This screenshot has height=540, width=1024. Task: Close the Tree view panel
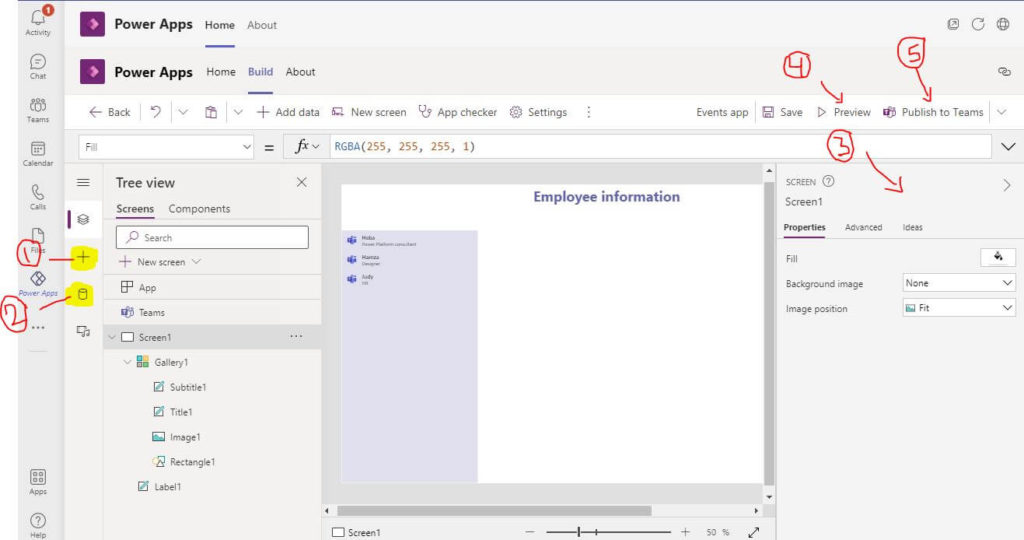[x=302, y=182]
